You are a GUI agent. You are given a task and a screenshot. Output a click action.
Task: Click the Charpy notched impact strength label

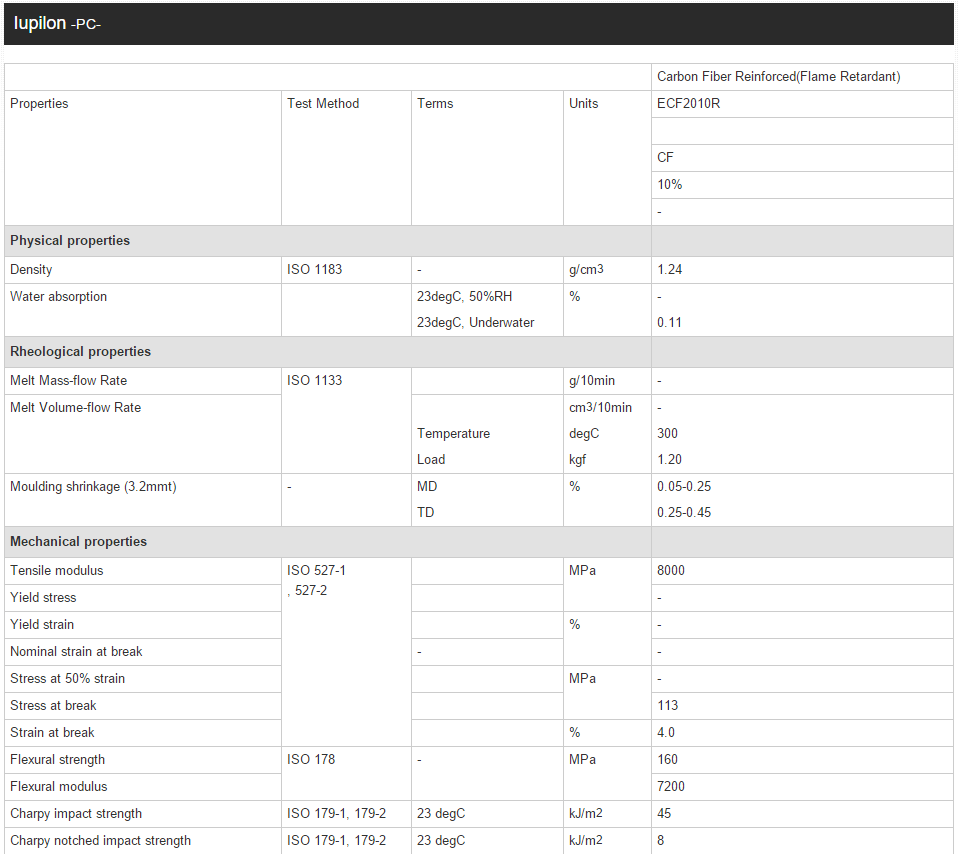point(100,840)
